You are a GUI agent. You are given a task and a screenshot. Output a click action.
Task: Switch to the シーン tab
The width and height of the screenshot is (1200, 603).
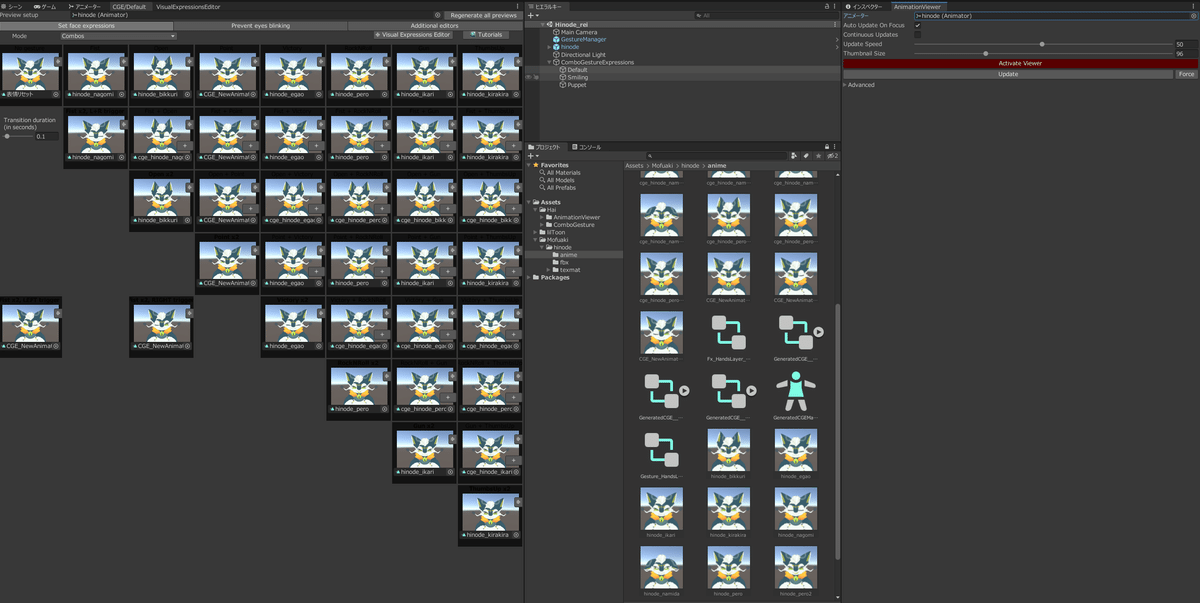(x=11, y=6)
